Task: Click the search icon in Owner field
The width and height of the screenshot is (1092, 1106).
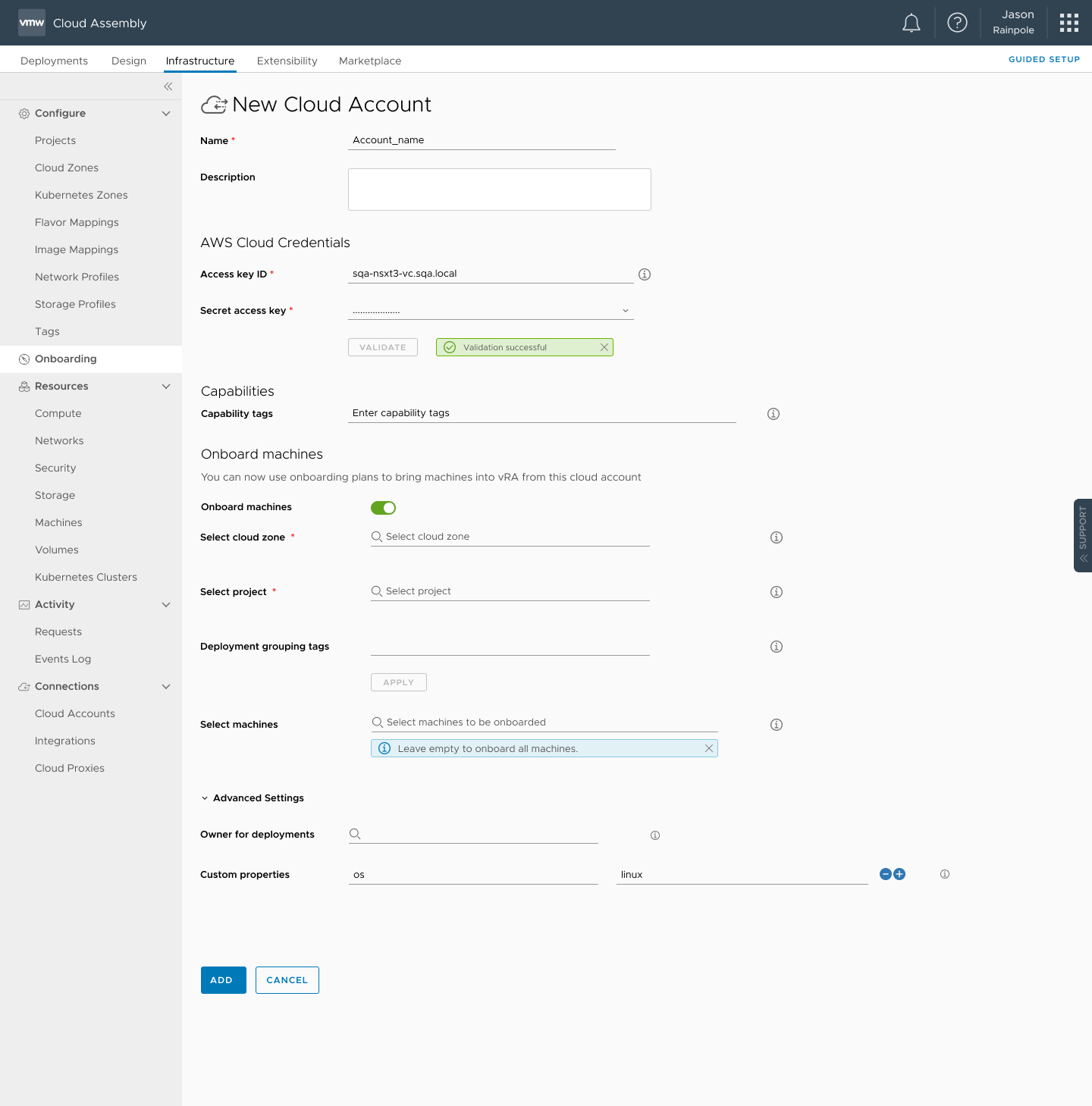Action: 355,834
